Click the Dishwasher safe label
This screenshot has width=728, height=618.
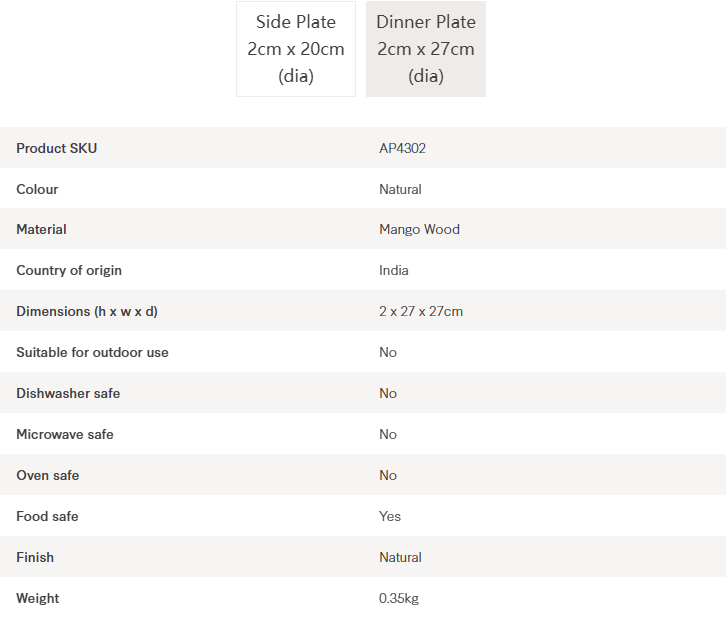[x=68, y=393]
